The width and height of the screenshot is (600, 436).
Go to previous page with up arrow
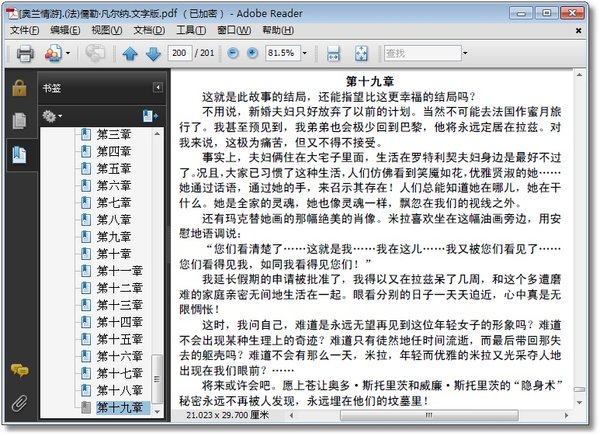pyautogui.click(x=130, y=54)
